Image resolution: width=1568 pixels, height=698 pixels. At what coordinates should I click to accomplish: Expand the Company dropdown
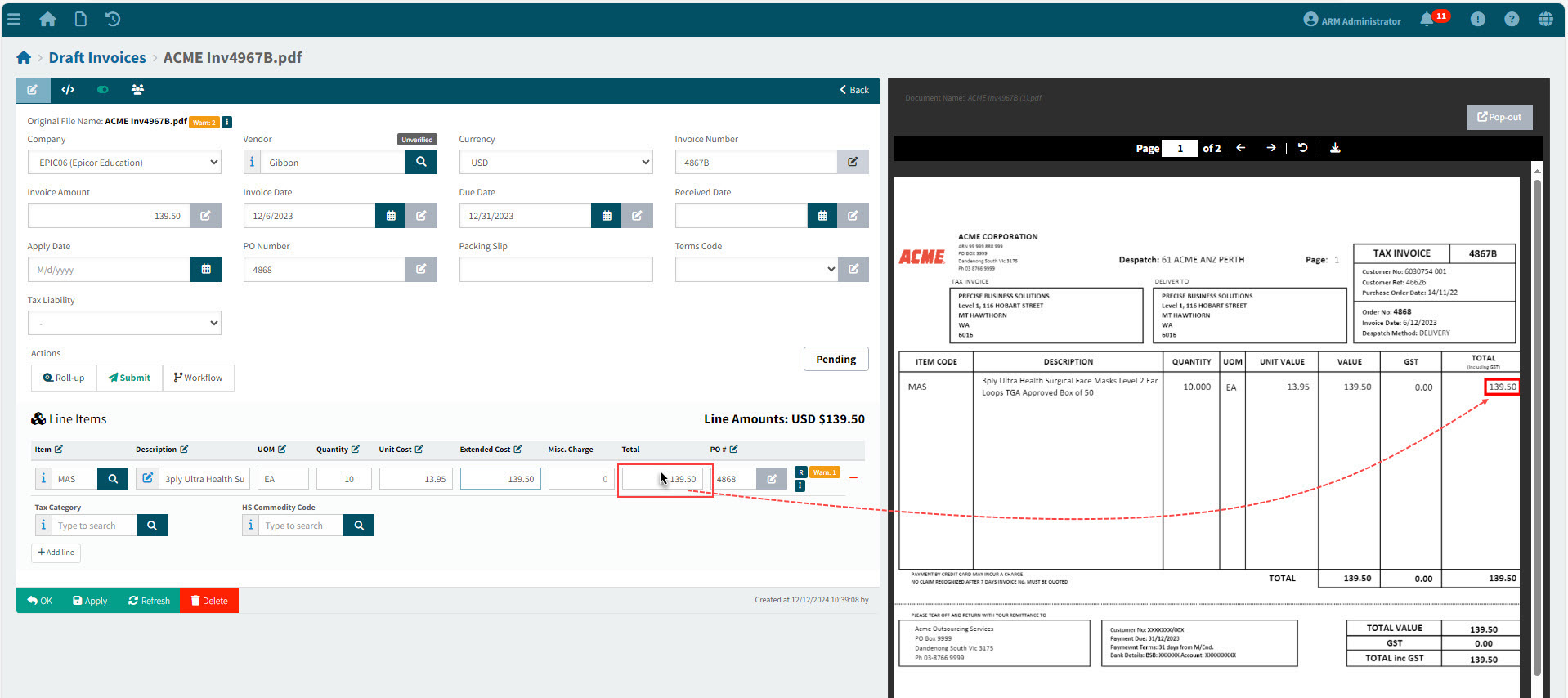click(x=124, y=162)
